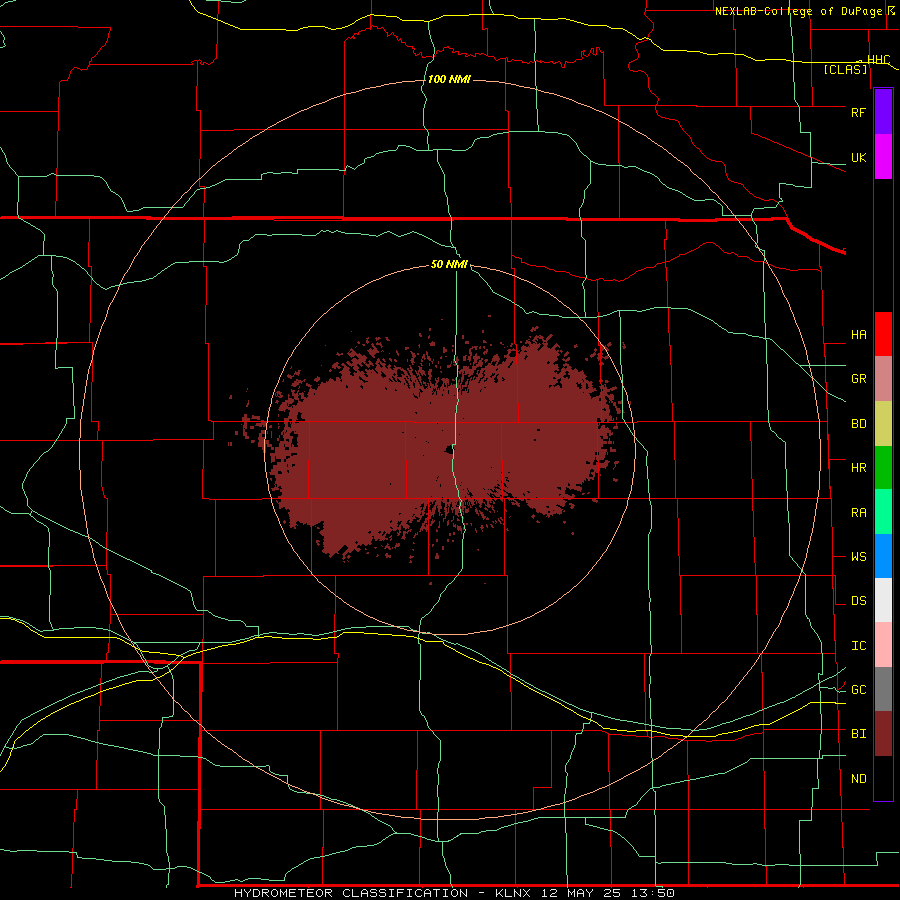Click the UK legend label
This screenshot has height=900, width=900.
coord(858,158)
